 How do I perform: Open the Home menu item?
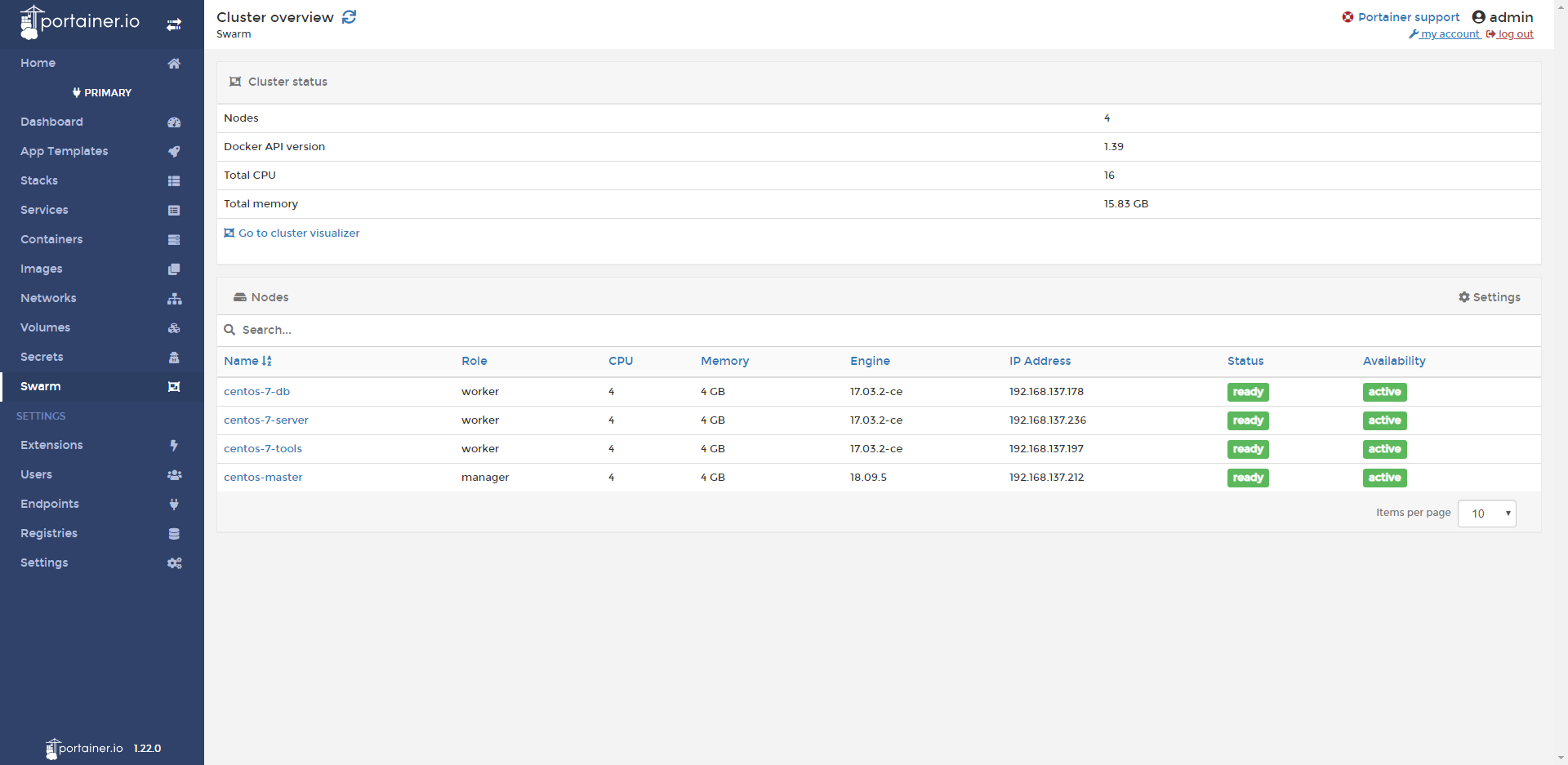(38, 63)
